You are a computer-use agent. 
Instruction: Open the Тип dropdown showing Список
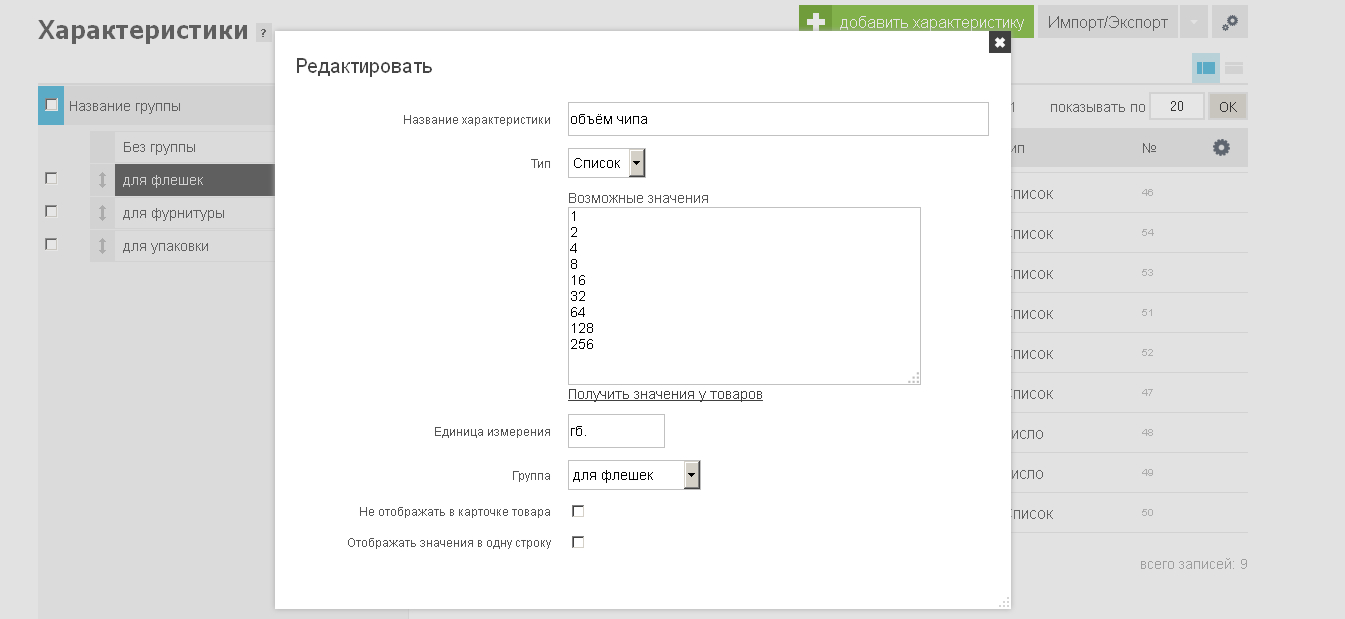[607, 163]
